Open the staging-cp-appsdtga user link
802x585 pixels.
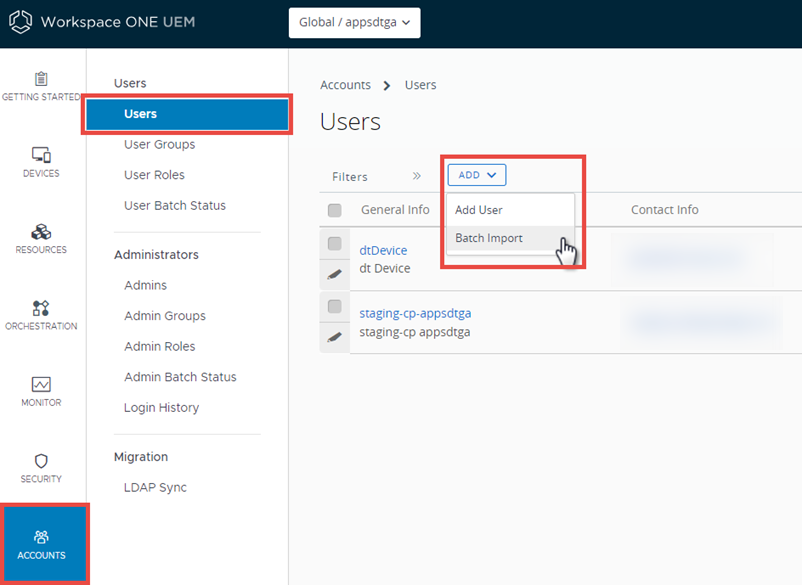click(x=415, y=313)
